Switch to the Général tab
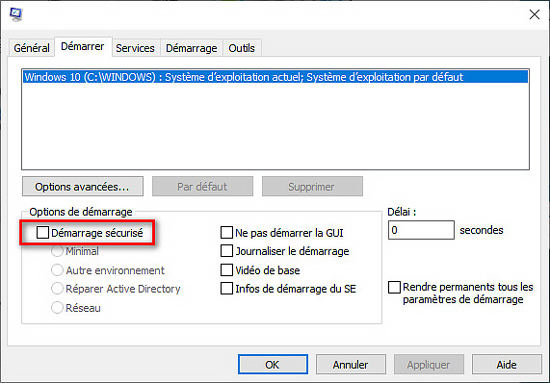The image size is (550, 383). (x=31, y=48)
